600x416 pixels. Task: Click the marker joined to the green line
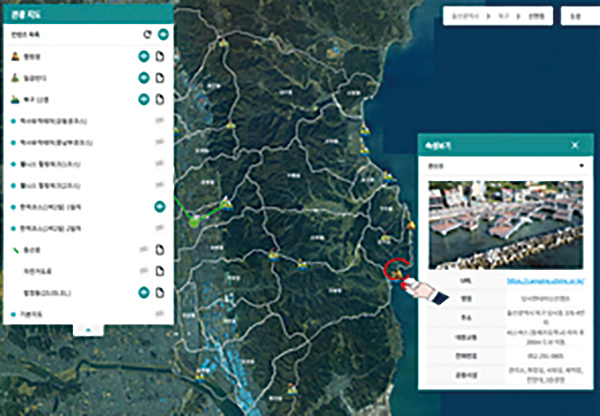tap(227, 203)
